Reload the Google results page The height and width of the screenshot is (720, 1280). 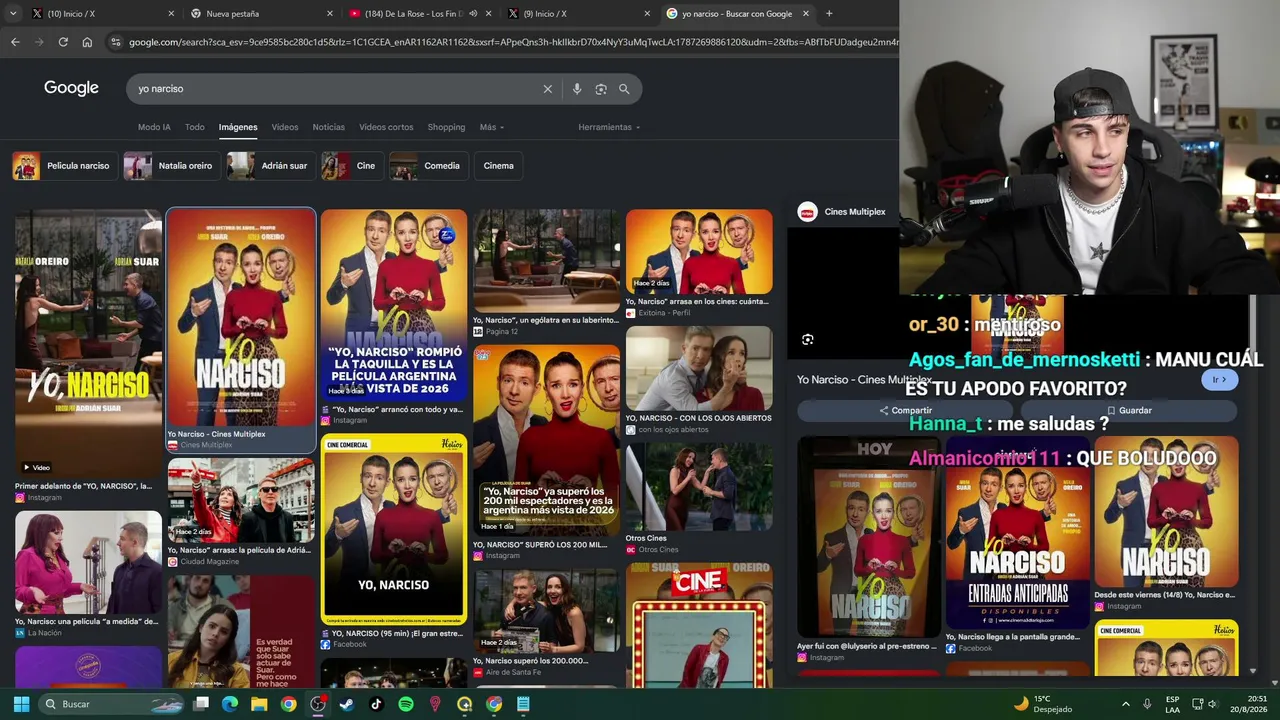pos(63,42)
